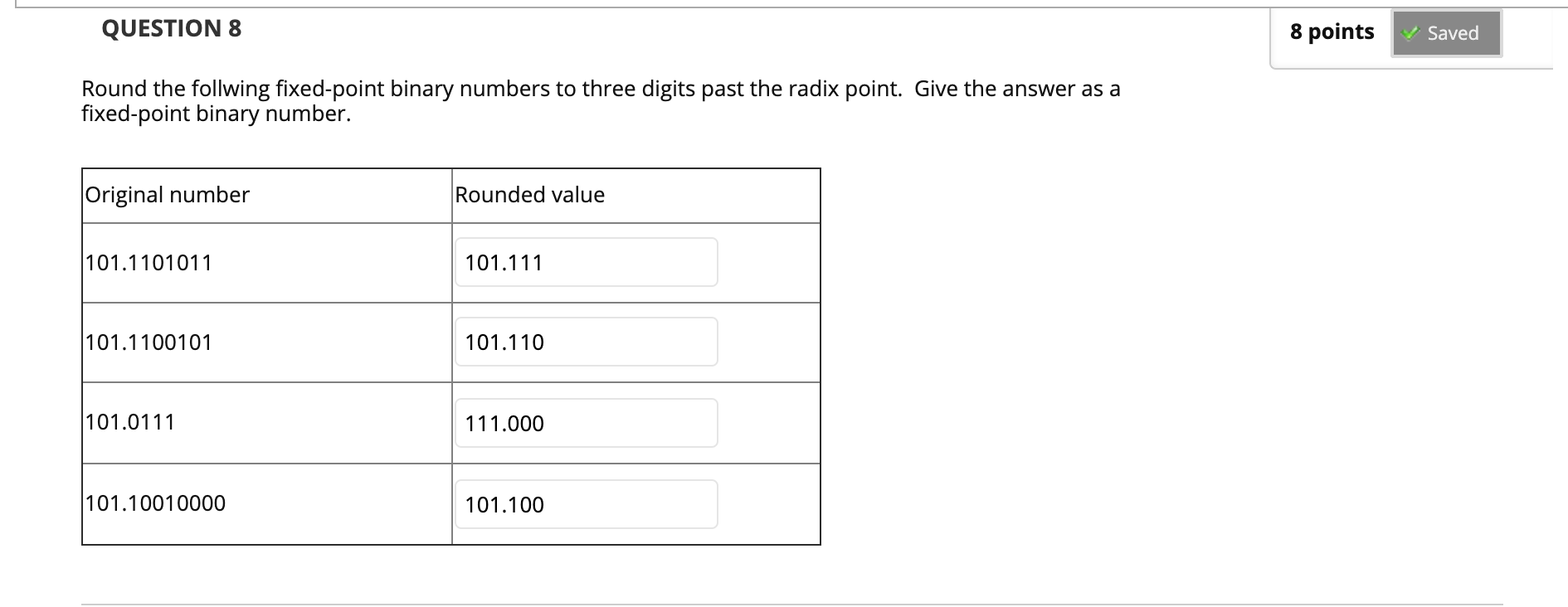The width and height of the screenshot is (1568, 607).
Task: Click the Saved button
Action: click(x=1445, y=33)
